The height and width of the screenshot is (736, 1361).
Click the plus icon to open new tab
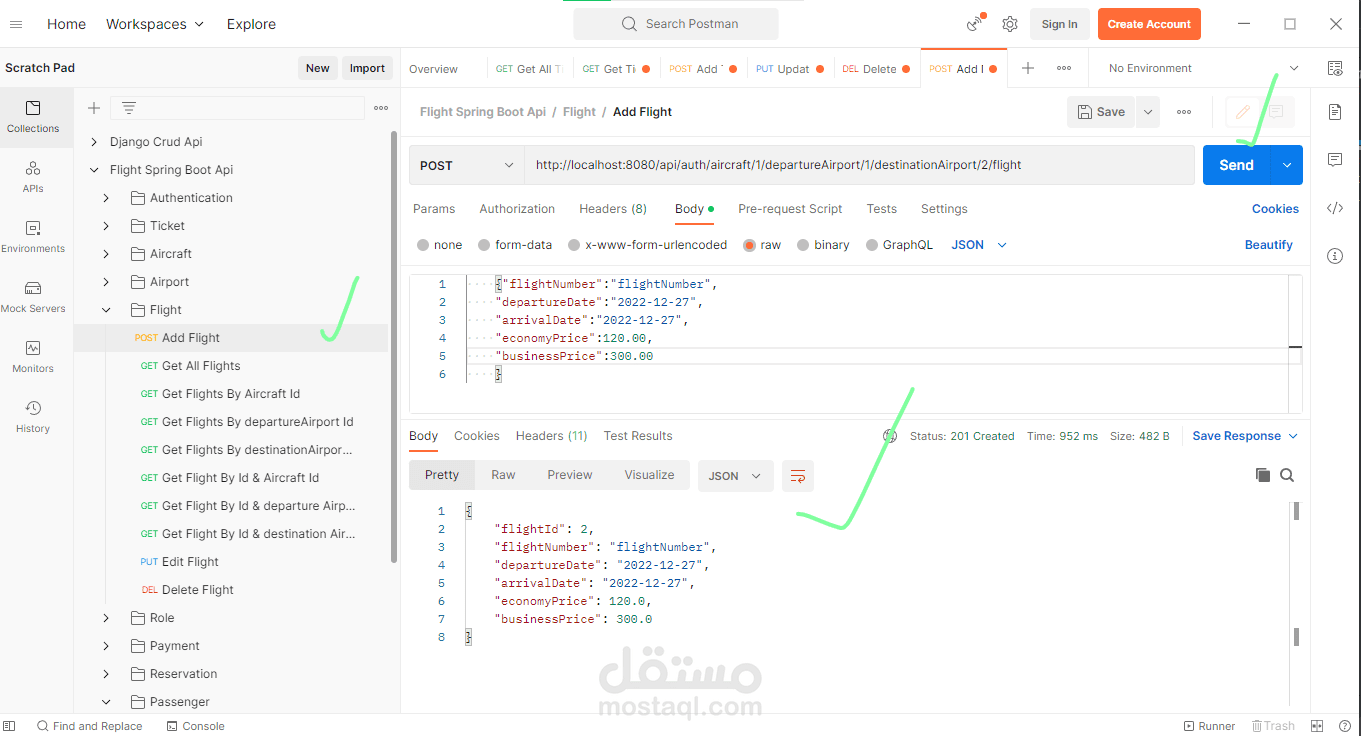[1027, 68]
